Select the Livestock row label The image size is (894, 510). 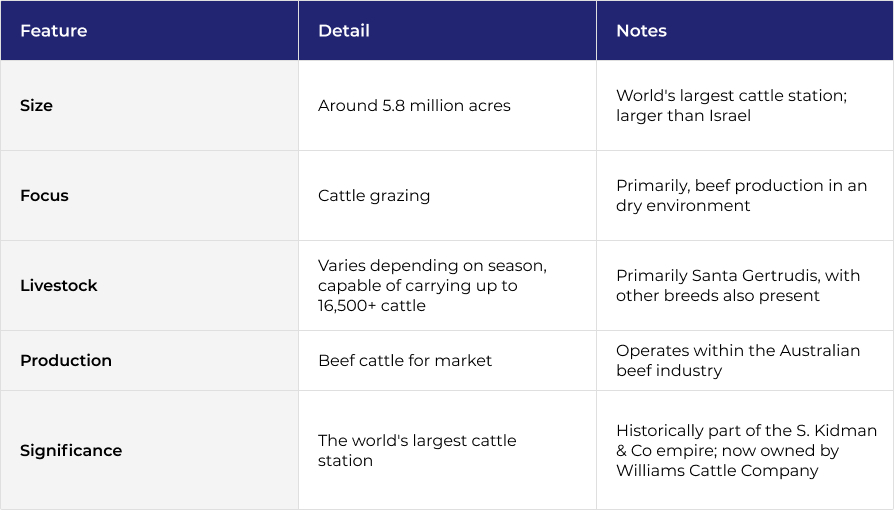tap(59, 286)
